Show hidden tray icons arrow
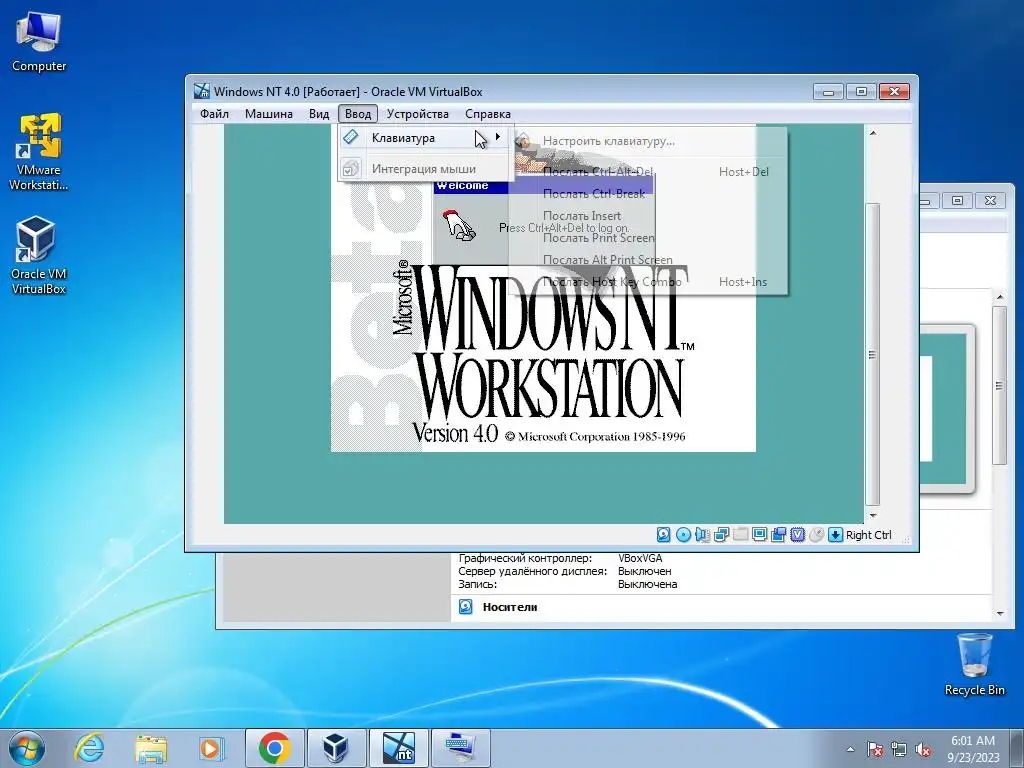This screenshot has height=768, width=1024. click(x=850, y=749)
